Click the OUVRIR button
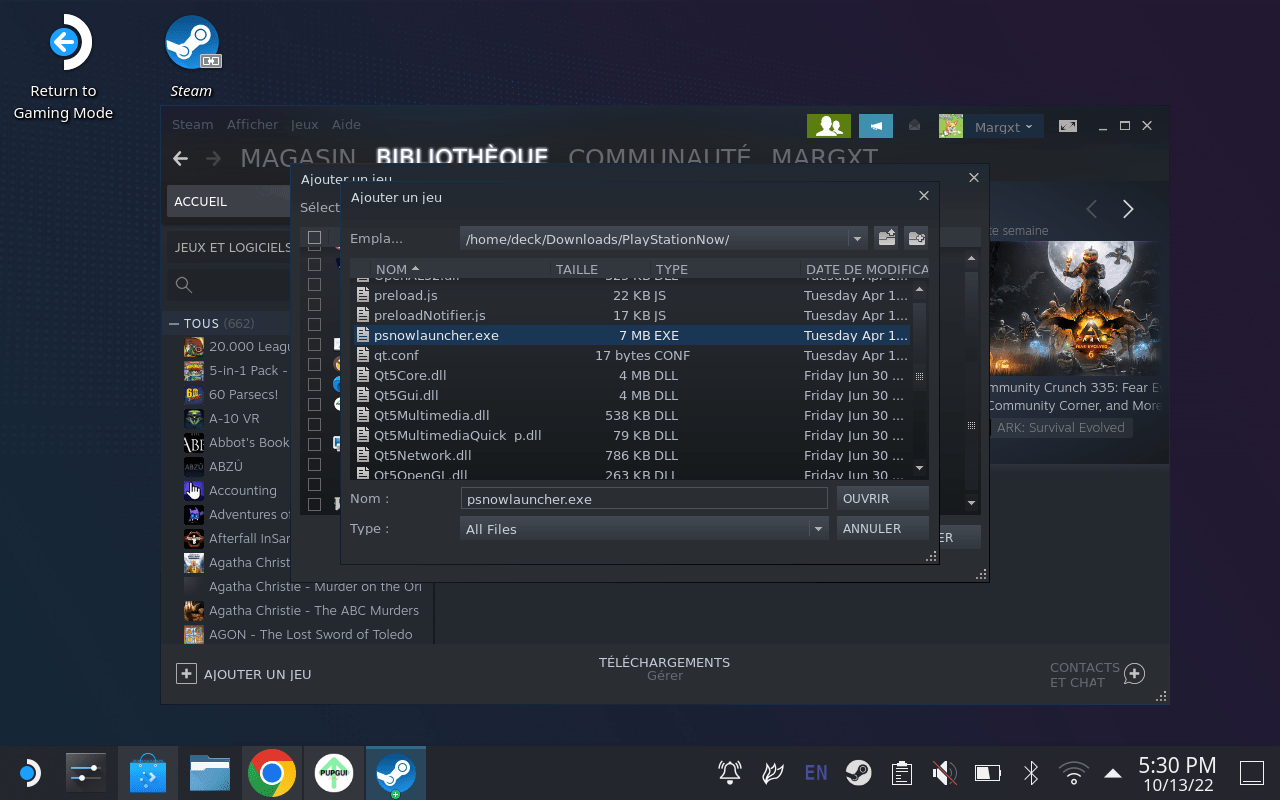Image resolution: width=1280 pixels, height=800 pixels. [x=882, y=498]
